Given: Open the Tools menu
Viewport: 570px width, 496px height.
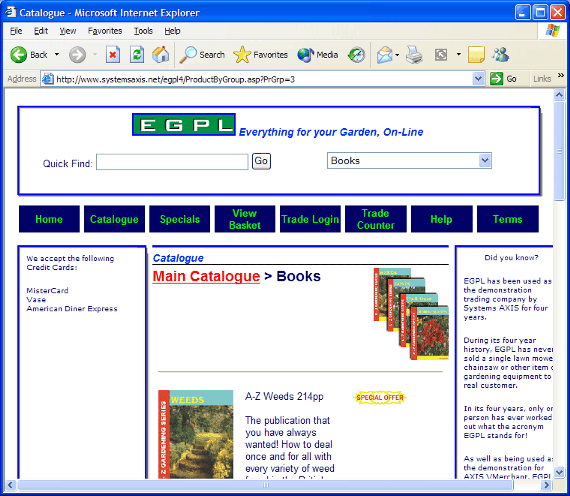Looking at the screenshot, I should [143, 31].
